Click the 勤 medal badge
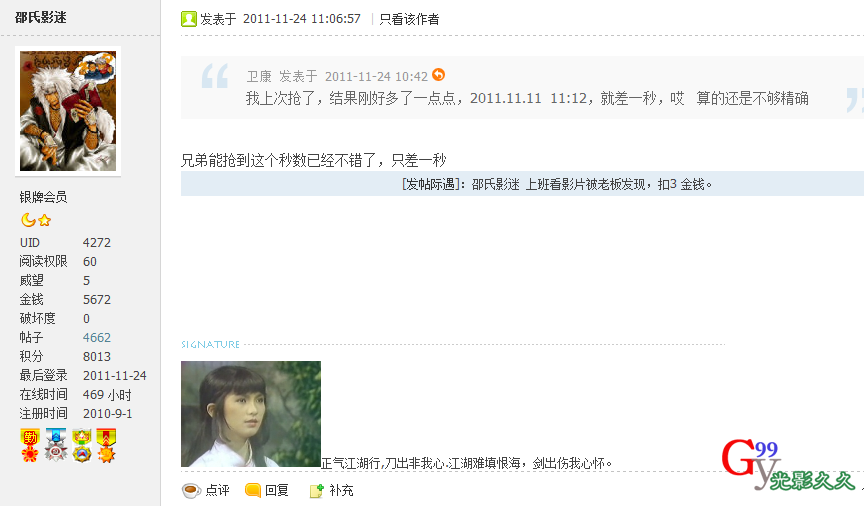 pos(30,445)
